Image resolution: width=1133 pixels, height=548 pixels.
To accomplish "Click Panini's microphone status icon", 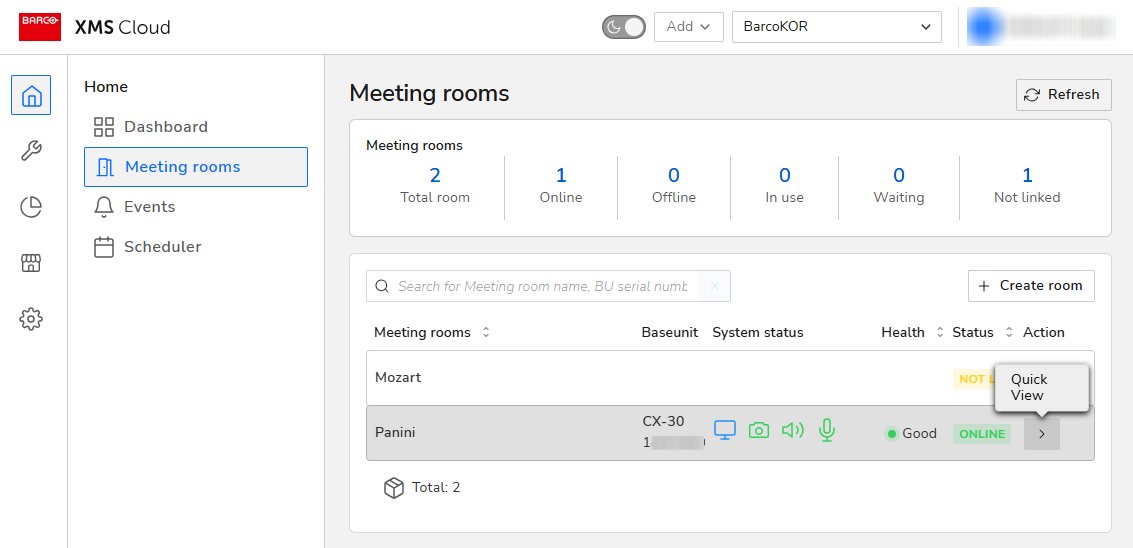I will pos(826,430).
